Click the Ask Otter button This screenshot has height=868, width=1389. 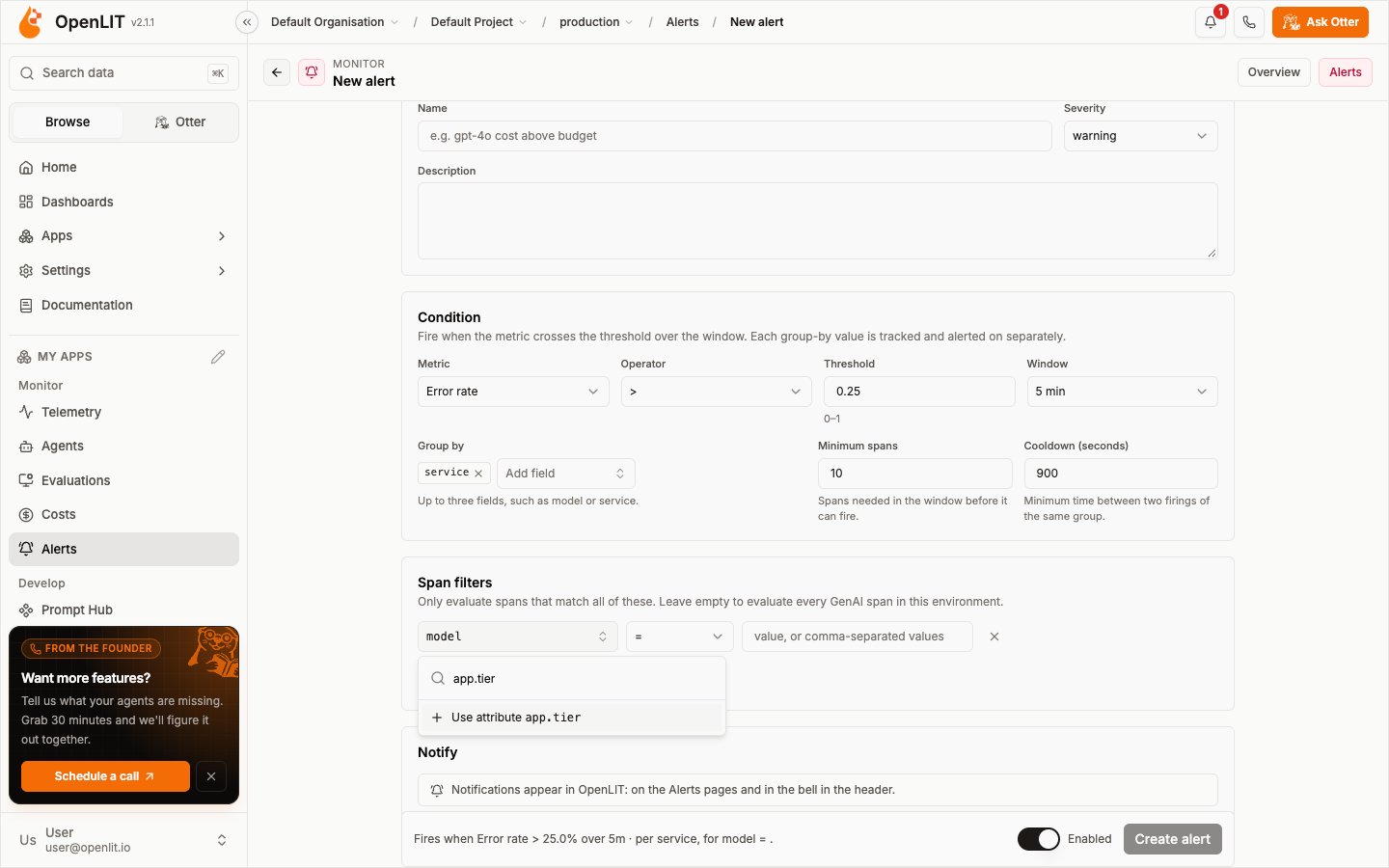pyautogui.click(x=1321, y=22)
